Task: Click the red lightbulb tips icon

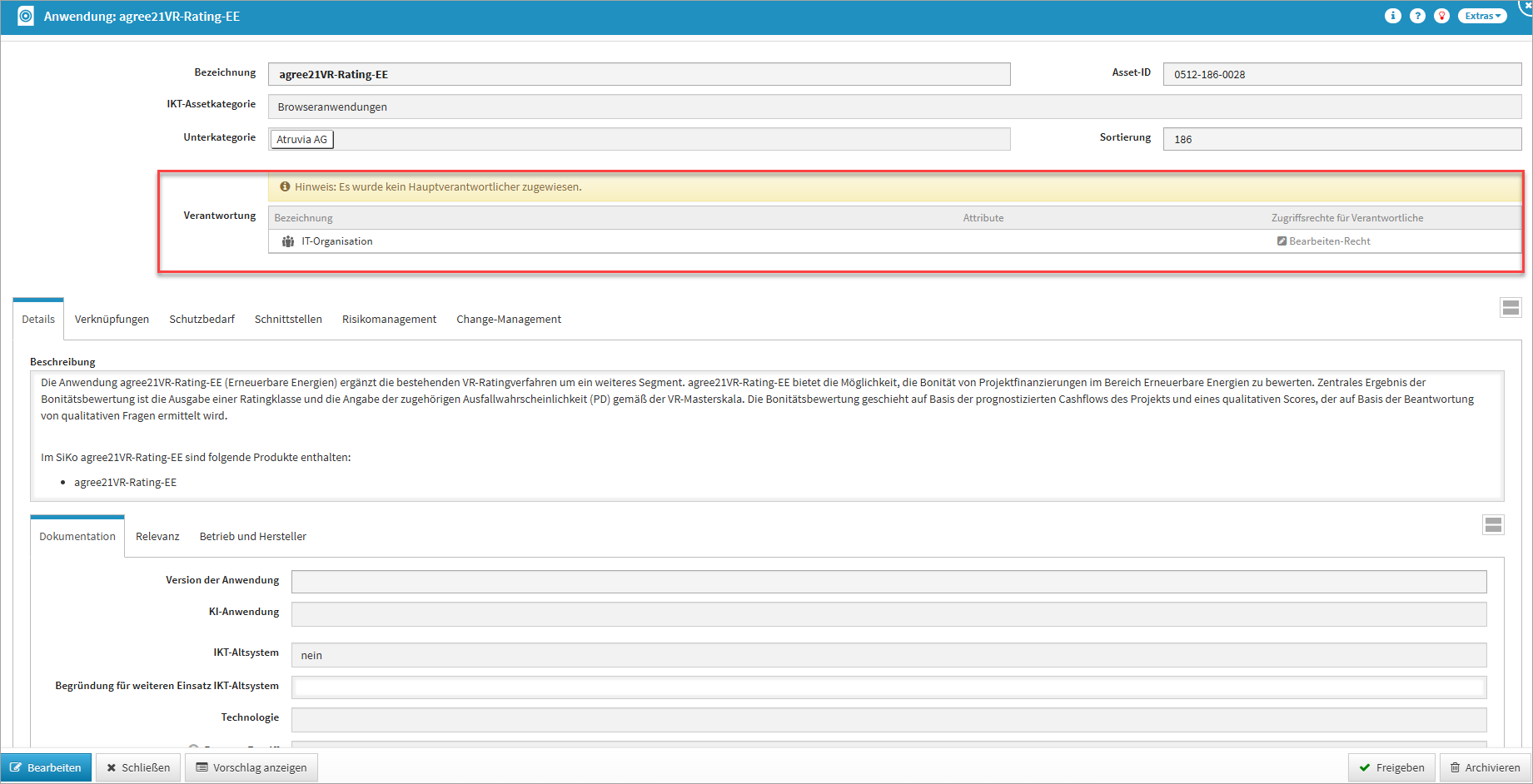Action: 1441,16
